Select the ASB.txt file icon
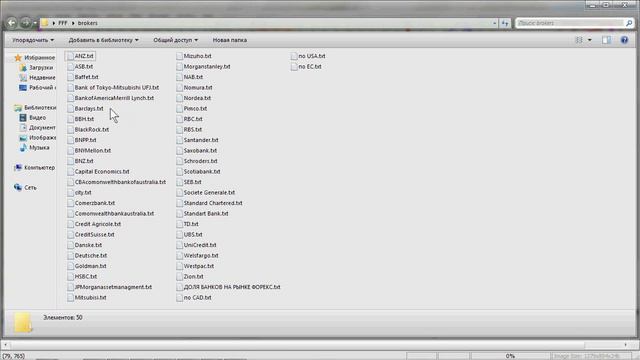 pyautogui.click(x=70, y=67)
